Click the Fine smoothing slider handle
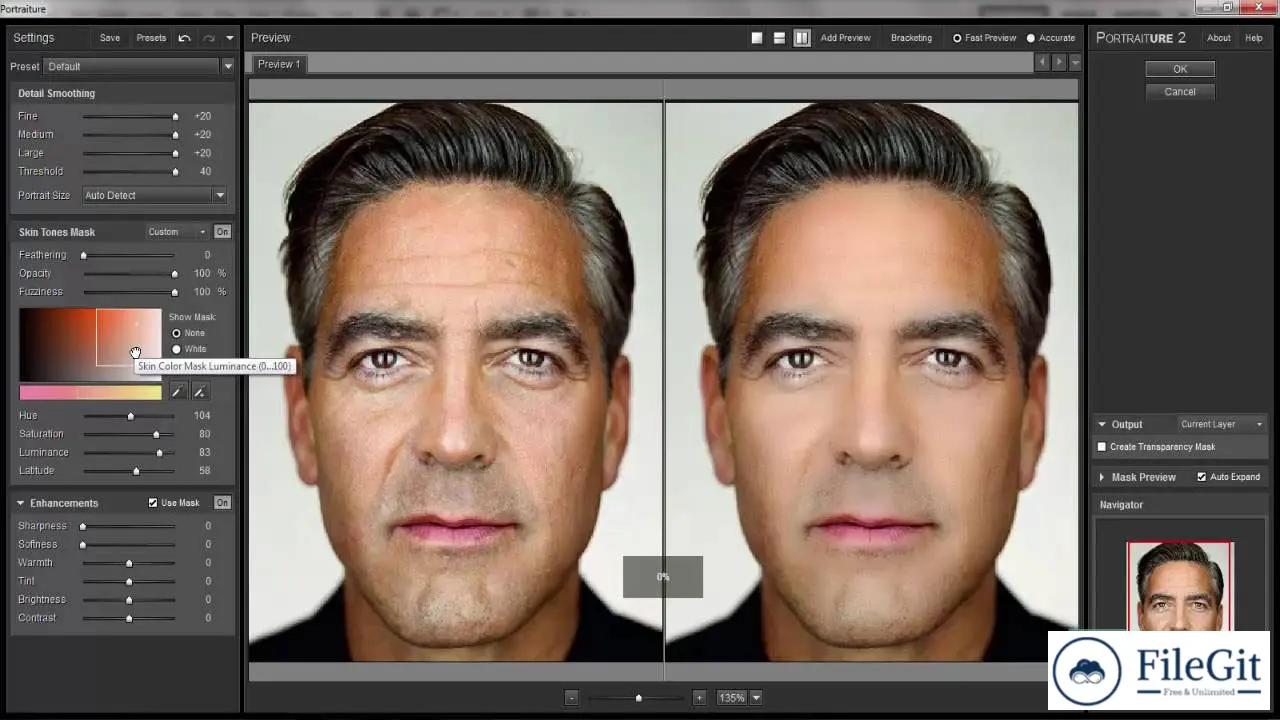The image size is (1280, 720). [x=175, y=117]
